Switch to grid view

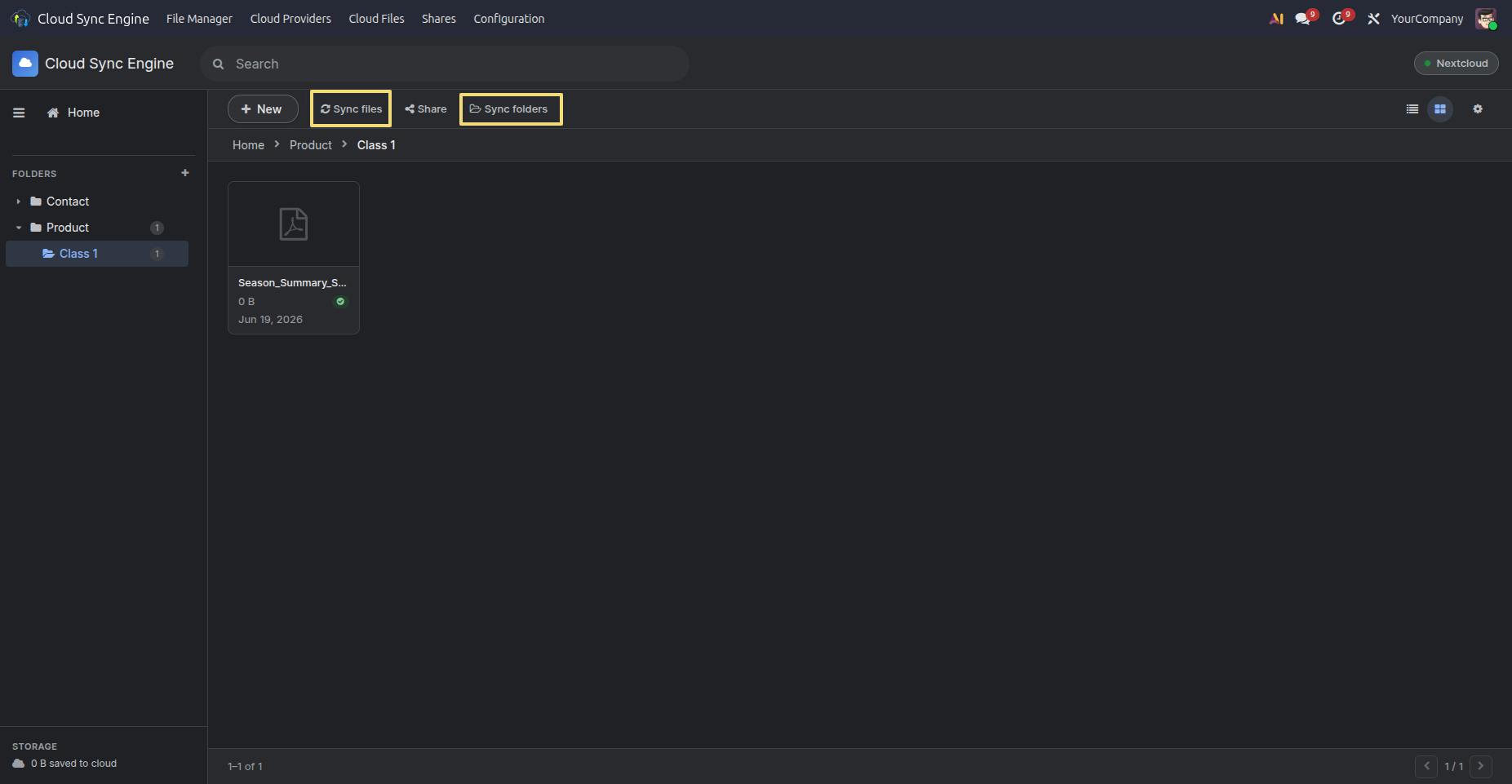click(x=1440, y=109)
